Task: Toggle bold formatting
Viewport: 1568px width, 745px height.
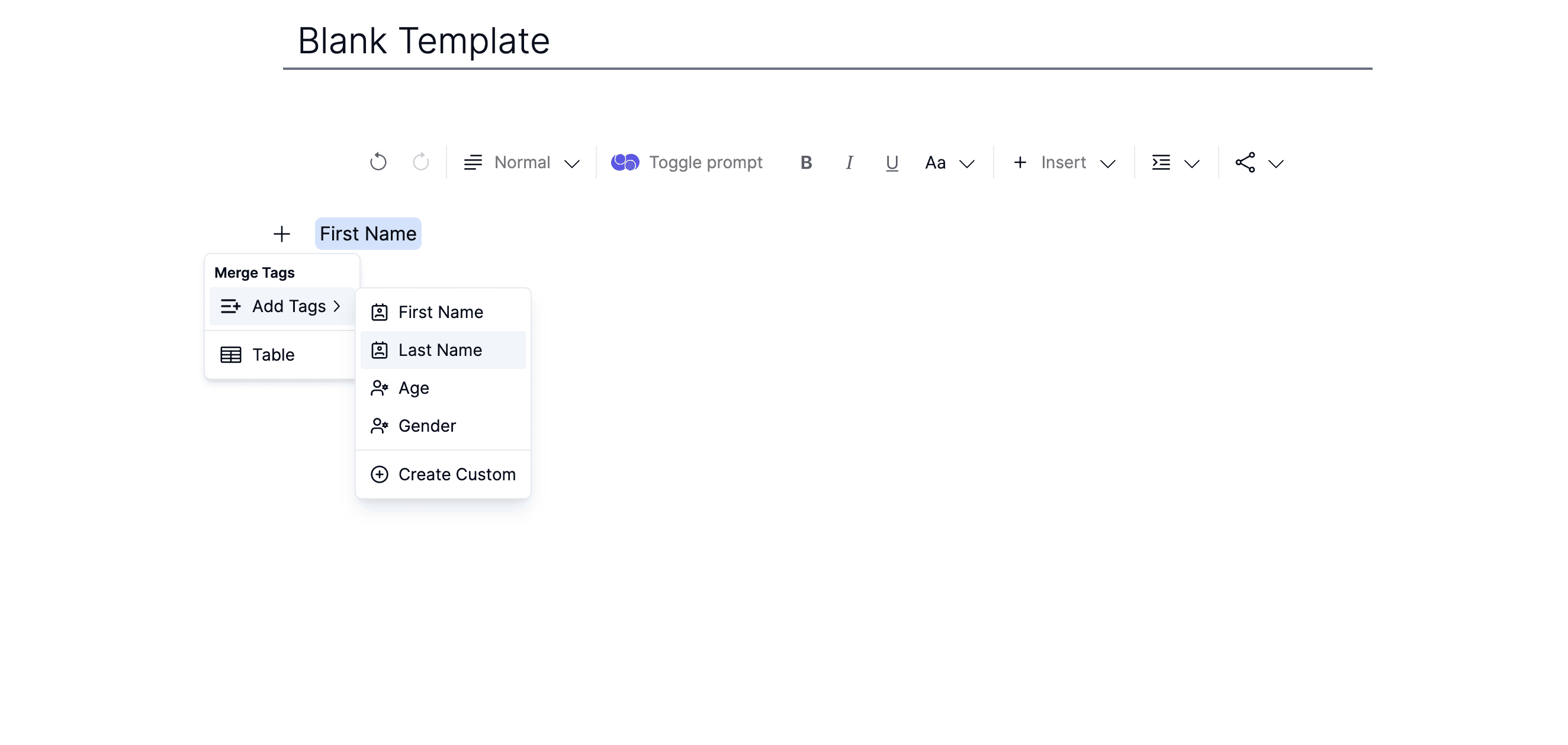Action: 806,162
